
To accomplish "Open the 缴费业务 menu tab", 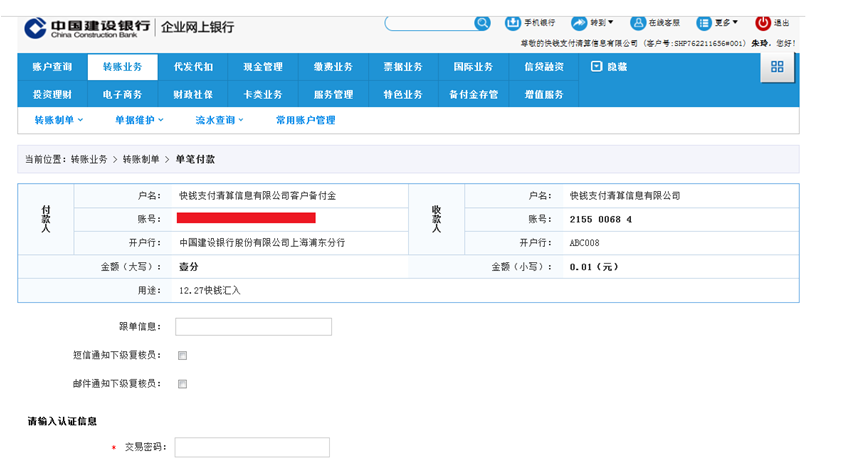I will tap(333, 67).
